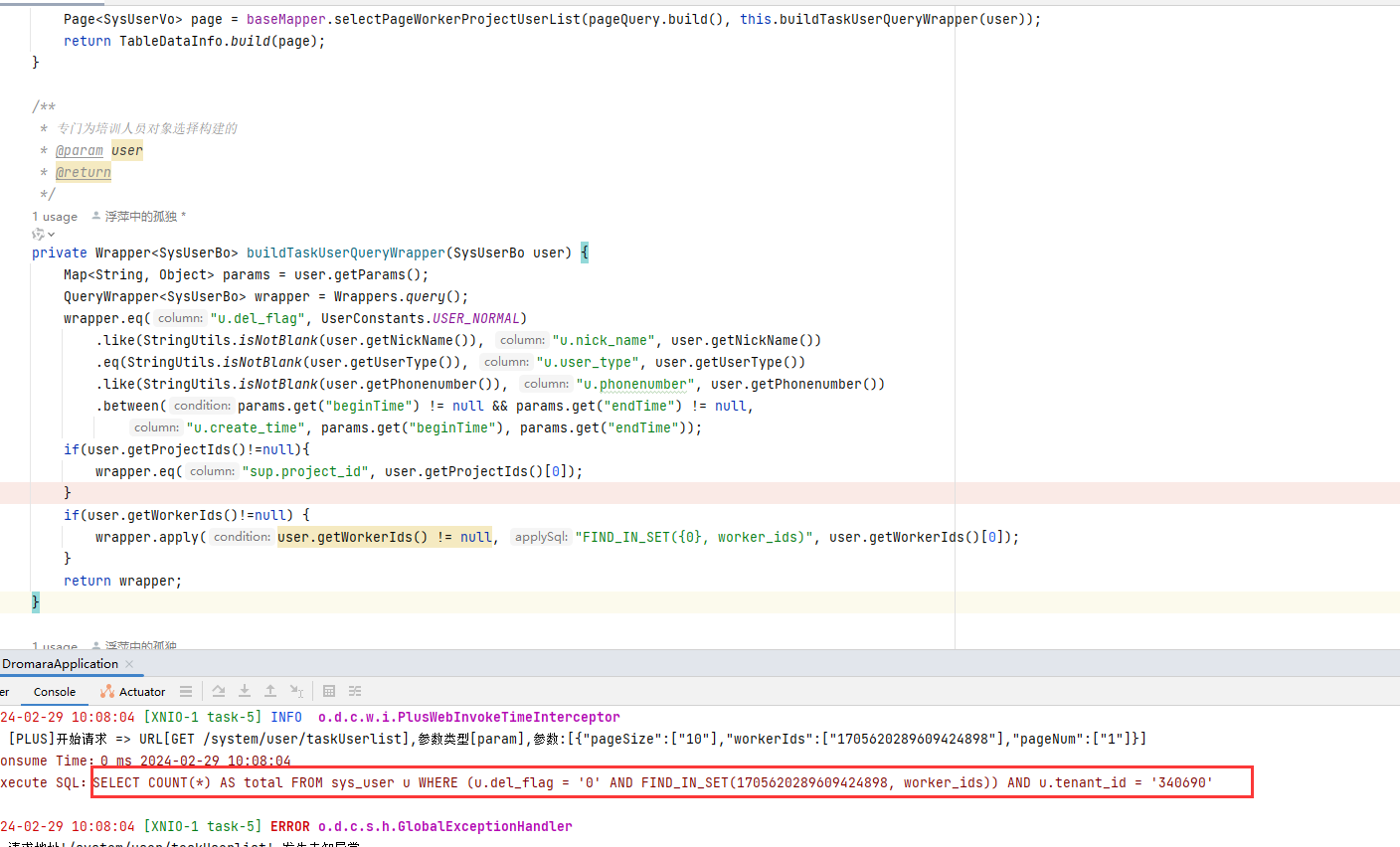
Task: Click buildTaskUserQueryWrapper method name in declaration
Action: pyautogui.click(x=345, y=253)
